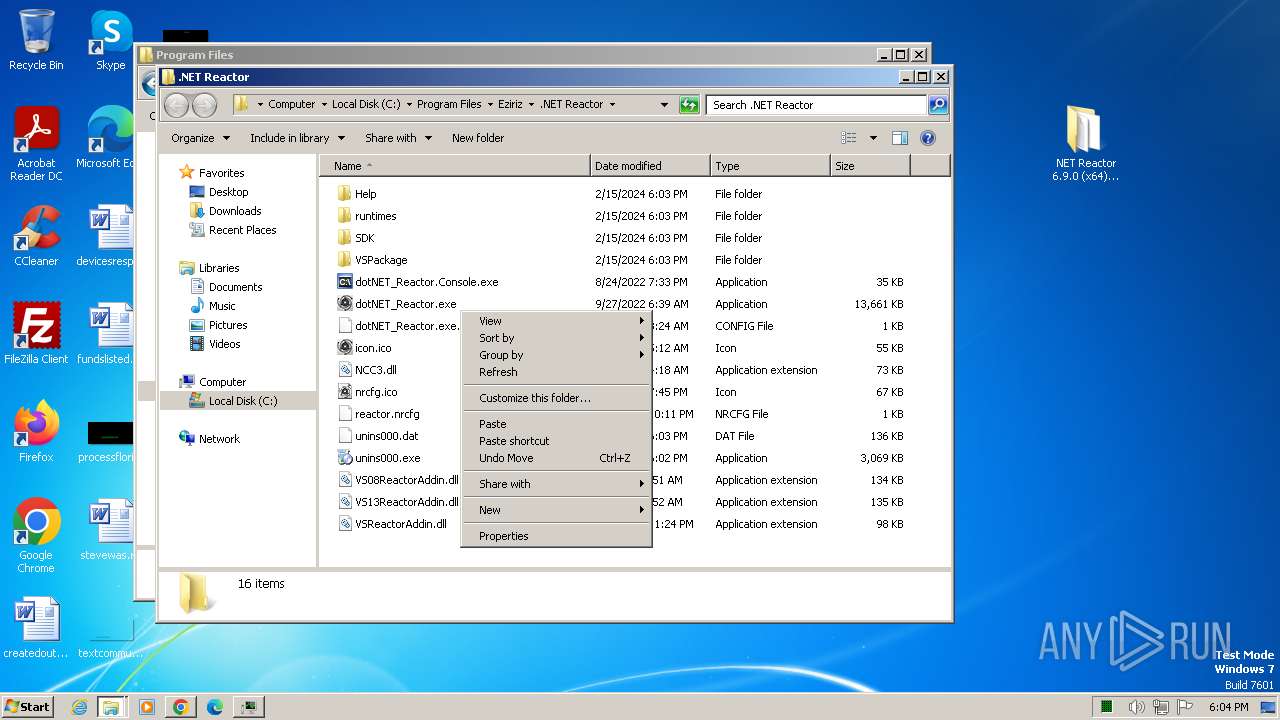Click the Explorer back arrow button

point(176,104)
